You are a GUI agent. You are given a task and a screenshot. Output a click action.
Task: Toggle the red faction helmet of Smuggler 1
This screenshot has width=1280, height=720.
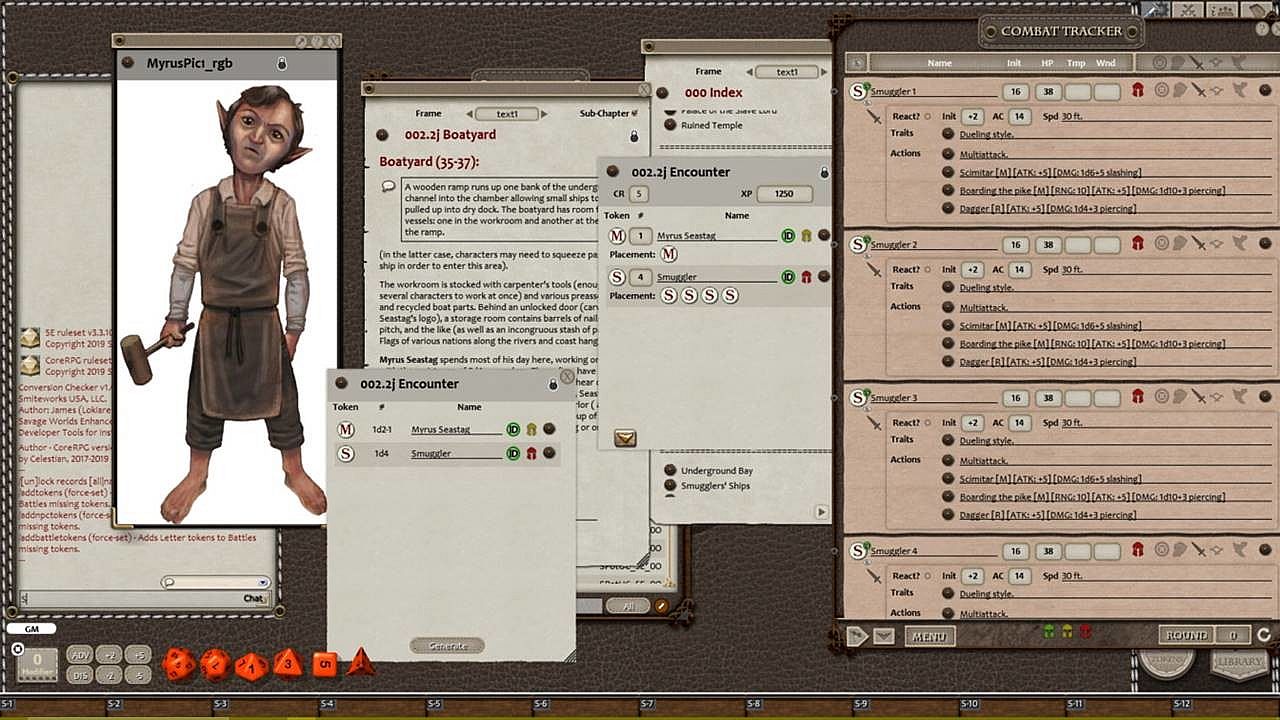[x=1138, y=90]
